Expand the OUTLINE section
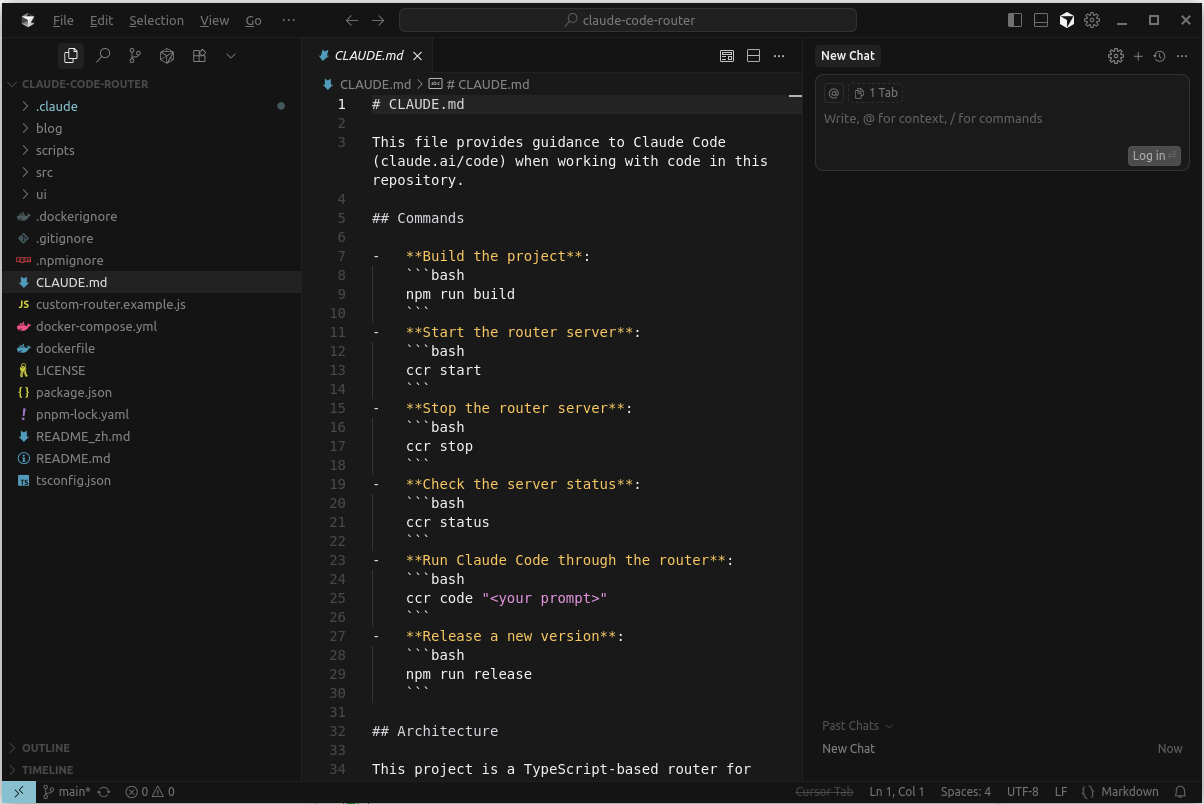The height and width of the screenshot is (804, 1204). 46,748
